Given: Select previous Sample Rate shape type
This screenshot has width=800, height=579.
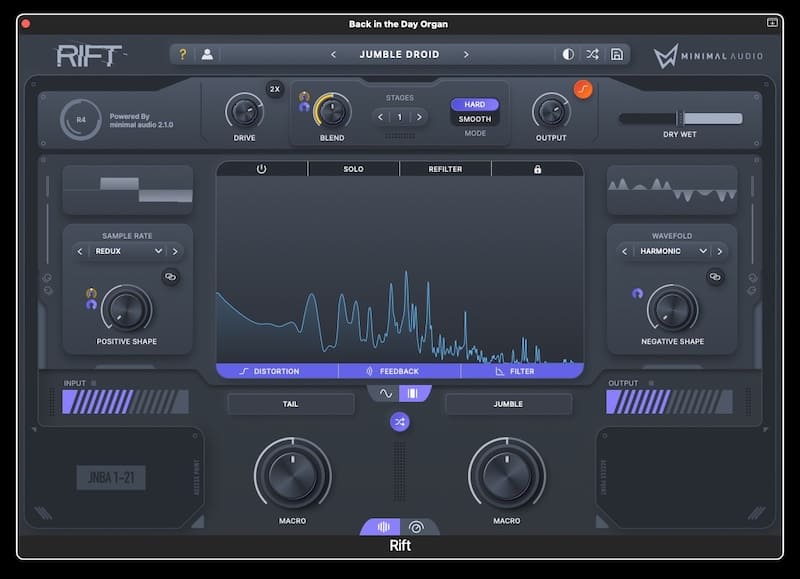Looking at the screenshot, I should [80, 251].
